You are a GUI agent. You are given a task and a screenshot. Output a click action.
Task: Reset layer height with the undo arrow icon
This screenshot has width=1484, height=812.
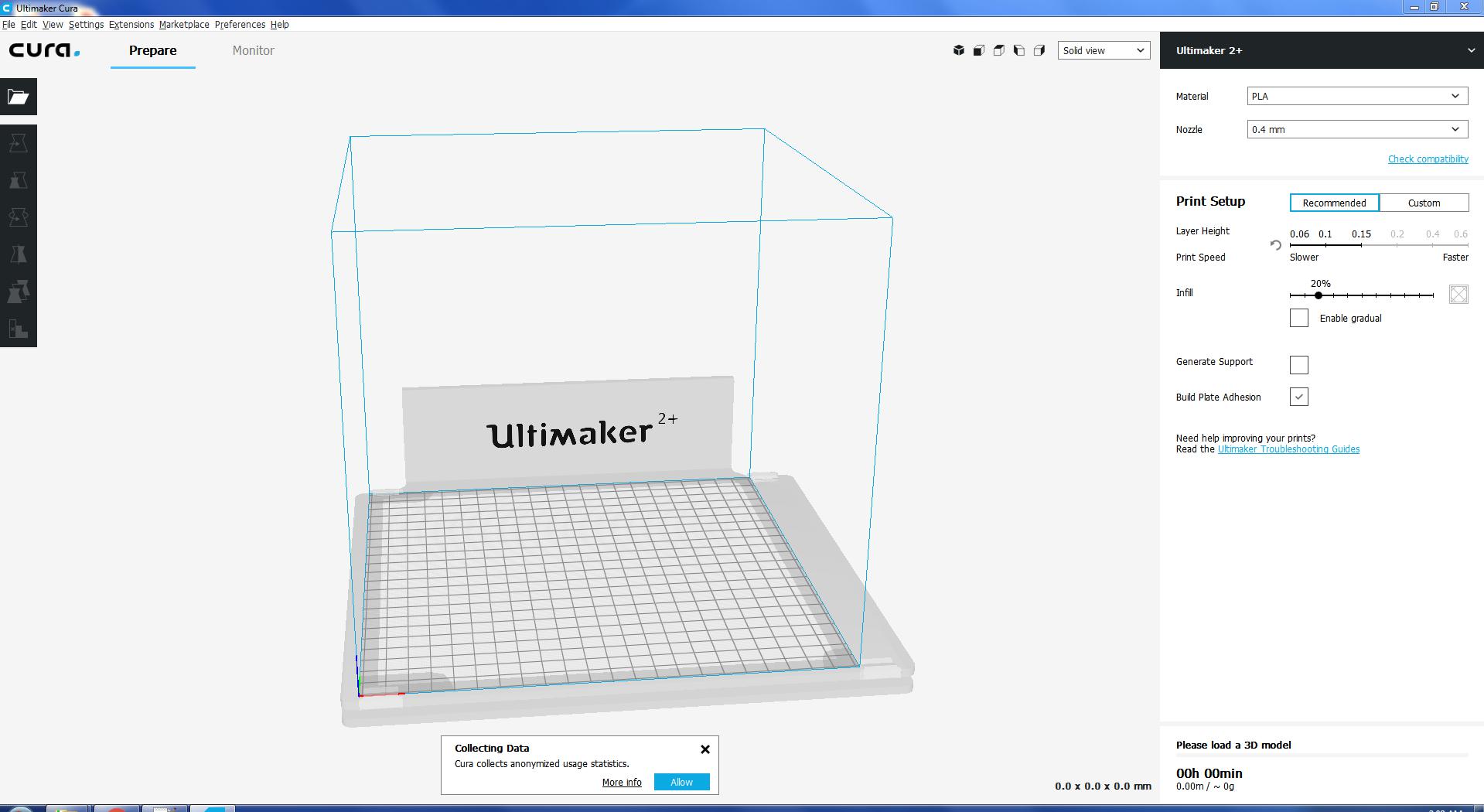pos(1276,245)
